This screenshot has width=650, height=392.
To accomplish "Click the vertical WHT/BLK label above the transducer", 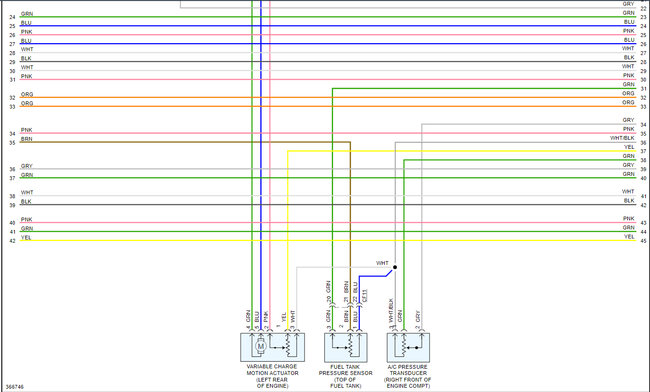I will coord(391,310).
